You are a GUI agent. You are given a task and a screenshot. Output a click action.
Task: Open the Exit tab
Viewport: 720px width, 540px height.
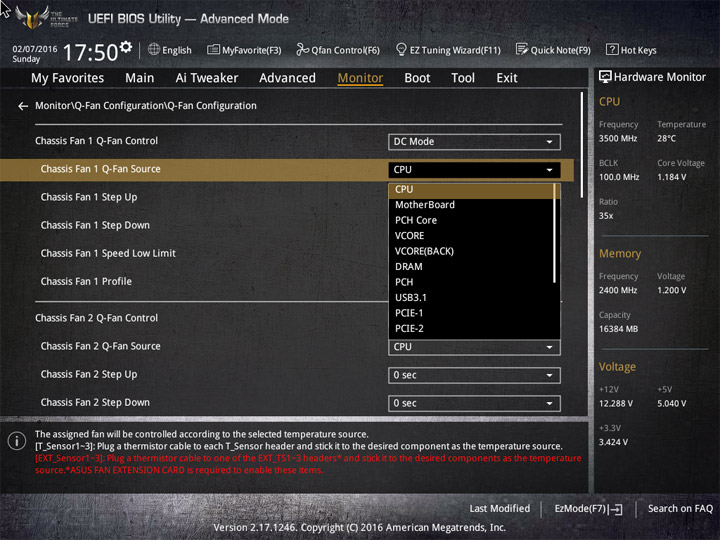click(x=506, y=78)
